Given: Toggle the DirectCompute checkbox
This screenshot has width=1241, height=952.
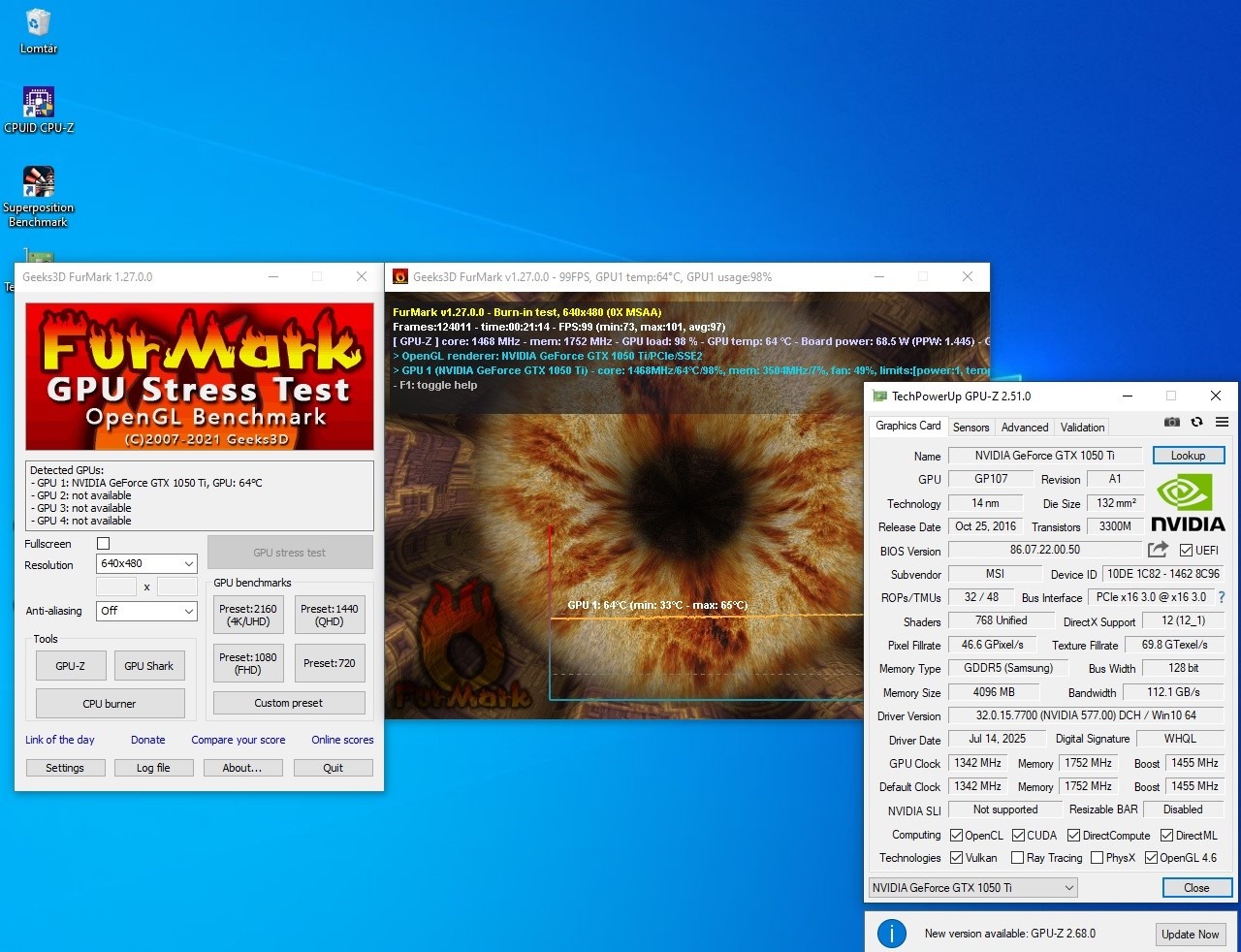Looking at the screenshot, I should [1073, 835].
